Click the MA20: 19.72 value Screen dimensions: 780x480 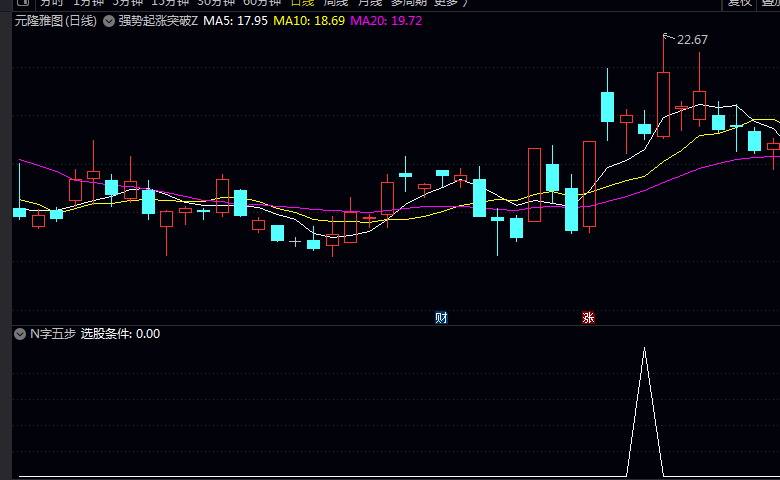pyautogui.click(x=386, y=21)
